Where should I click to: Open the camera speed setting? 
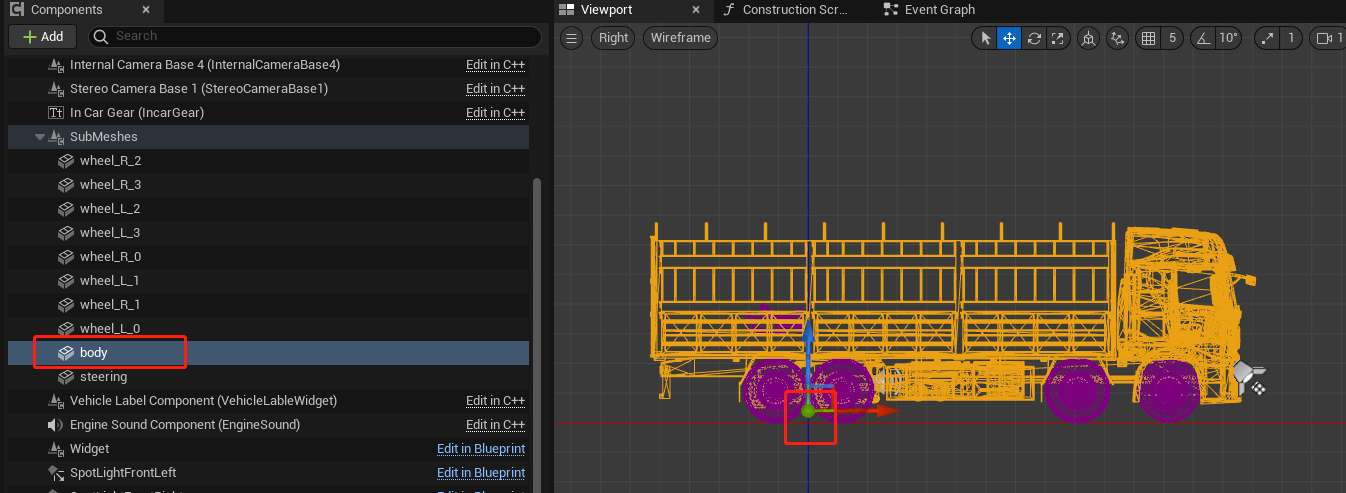1328,38
